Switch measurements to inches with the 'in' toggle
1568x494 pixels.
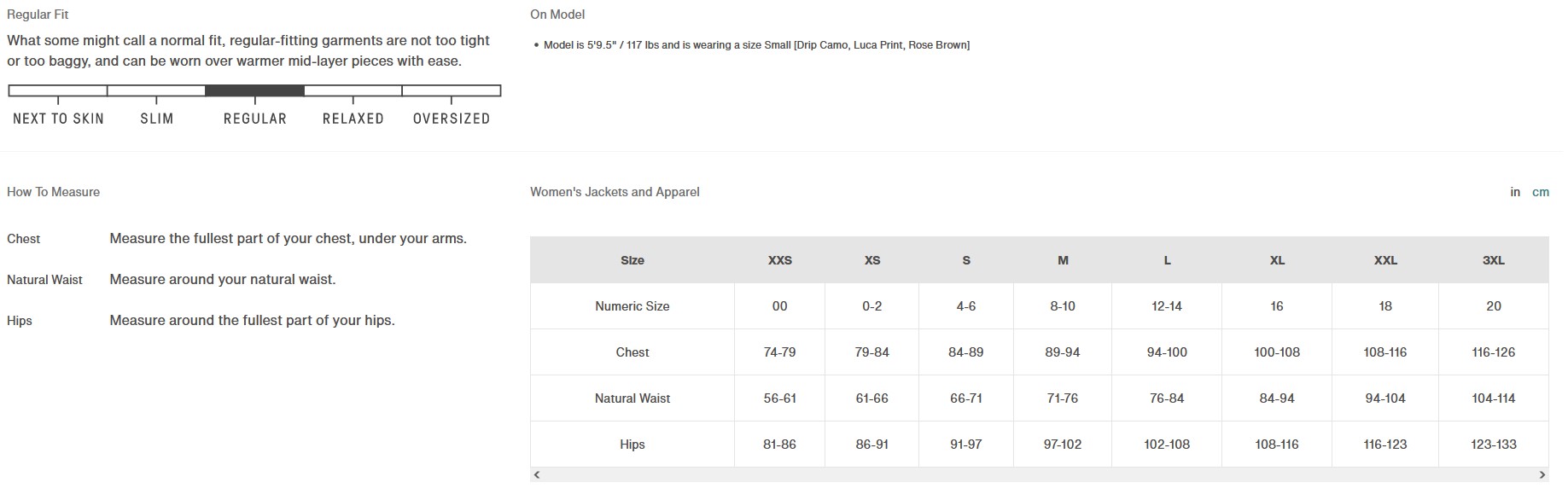point(1515,192)
